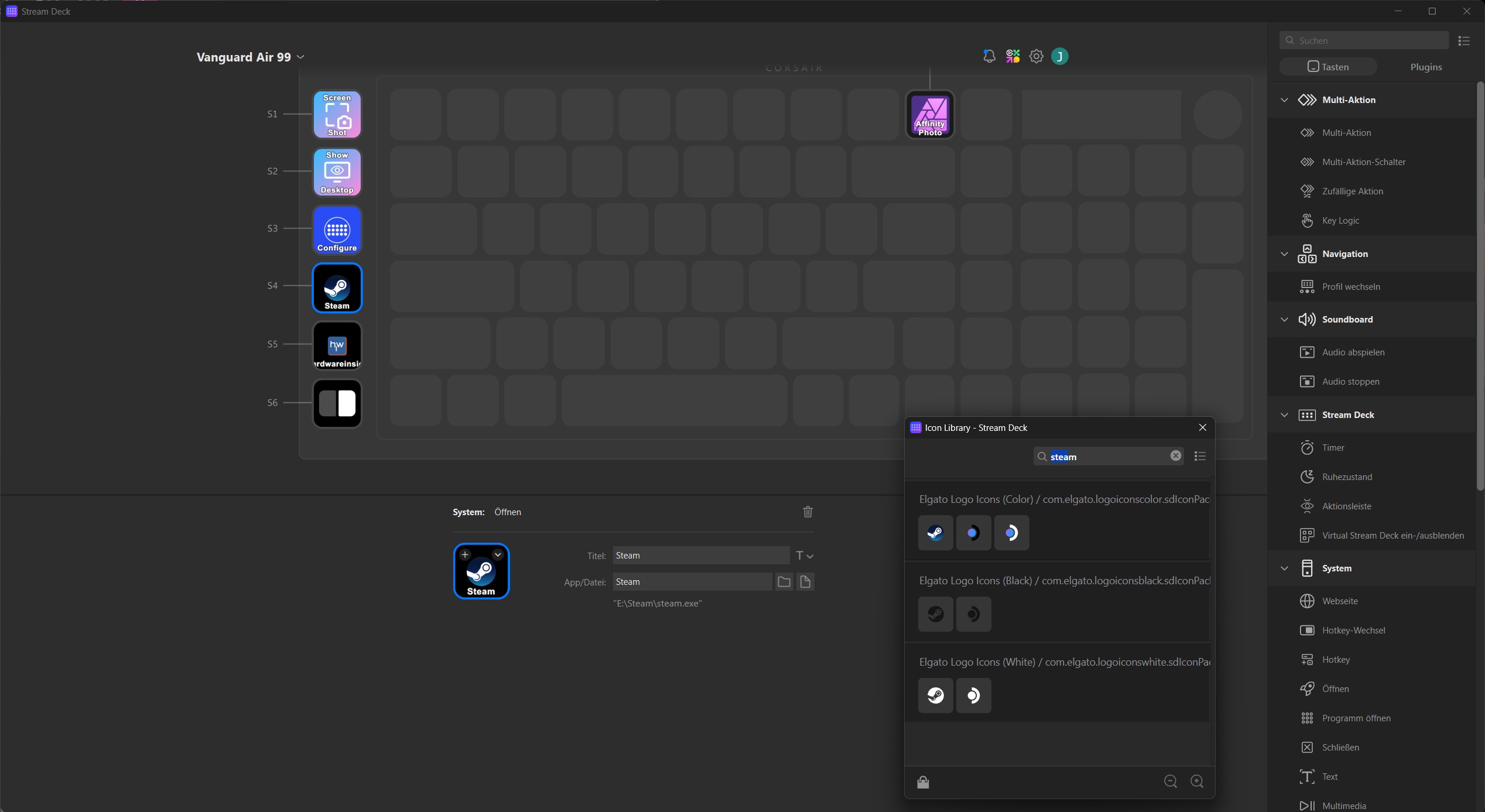Toggle list view in Icon Library
The width and height of the screenshot is (1485, 812).
pos(1200,456)
